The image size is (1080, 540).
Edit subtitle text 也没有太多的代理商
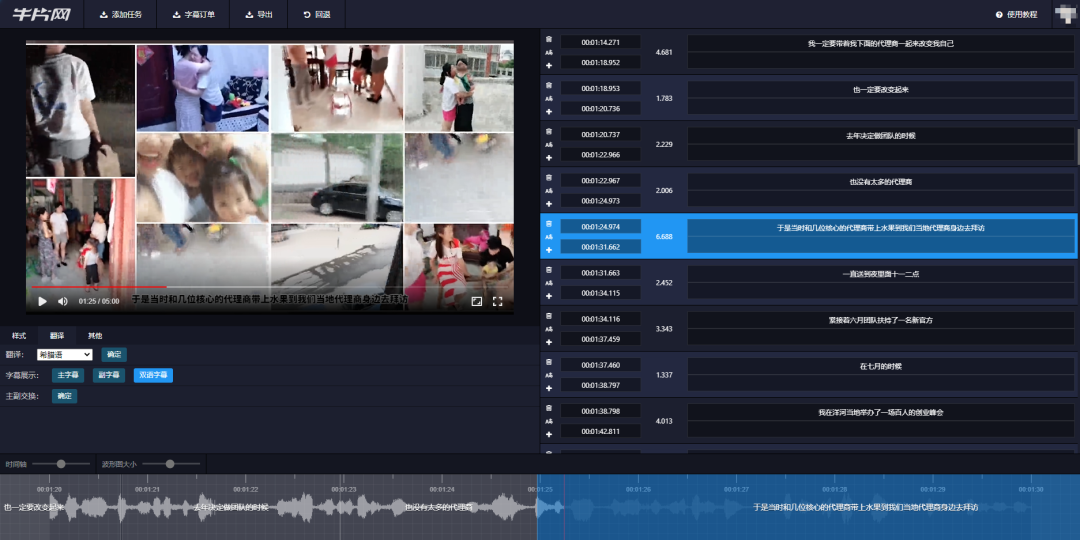pos(881,182)
